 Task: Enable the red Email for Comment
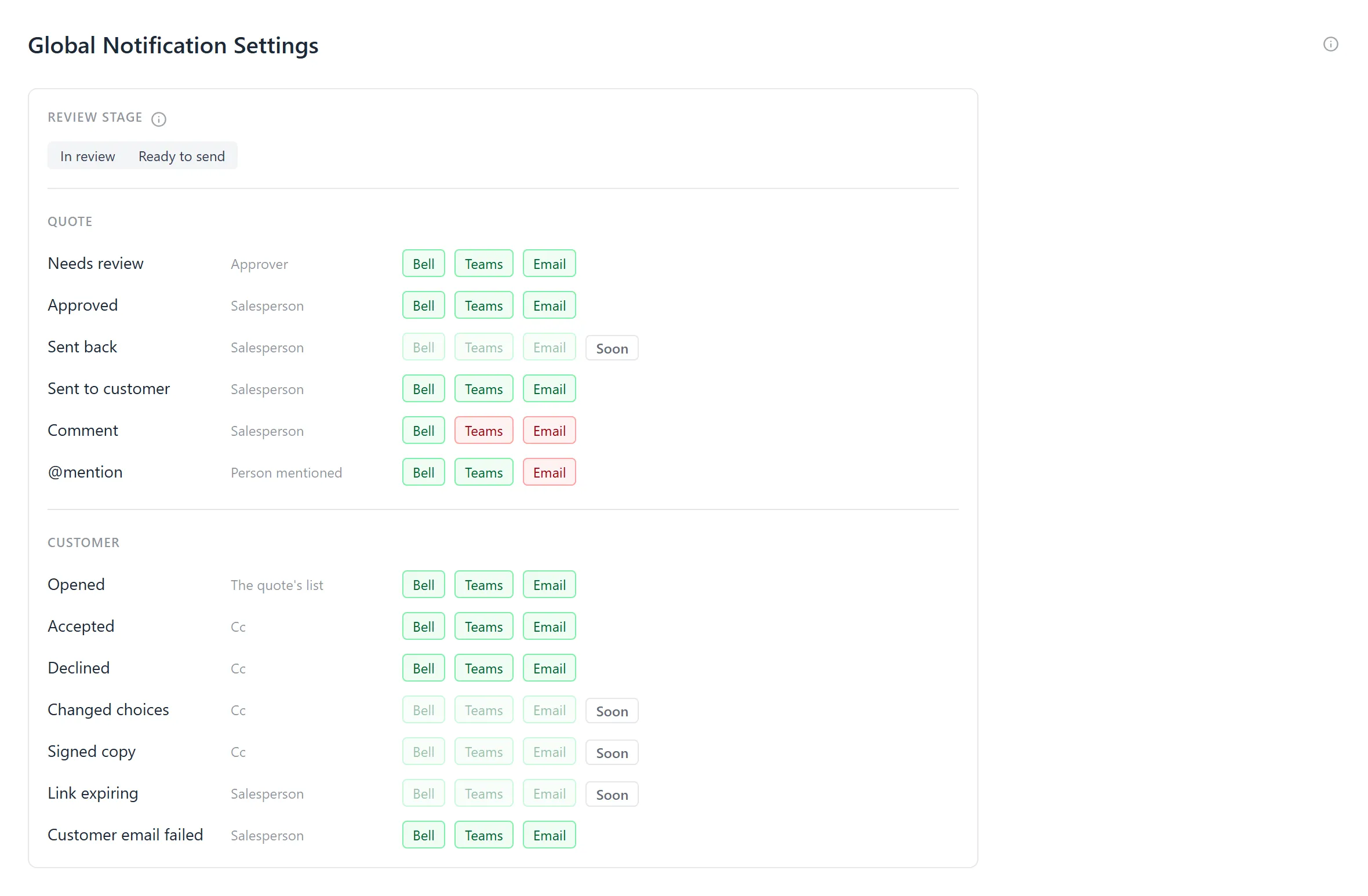click(x=550, y=431)
